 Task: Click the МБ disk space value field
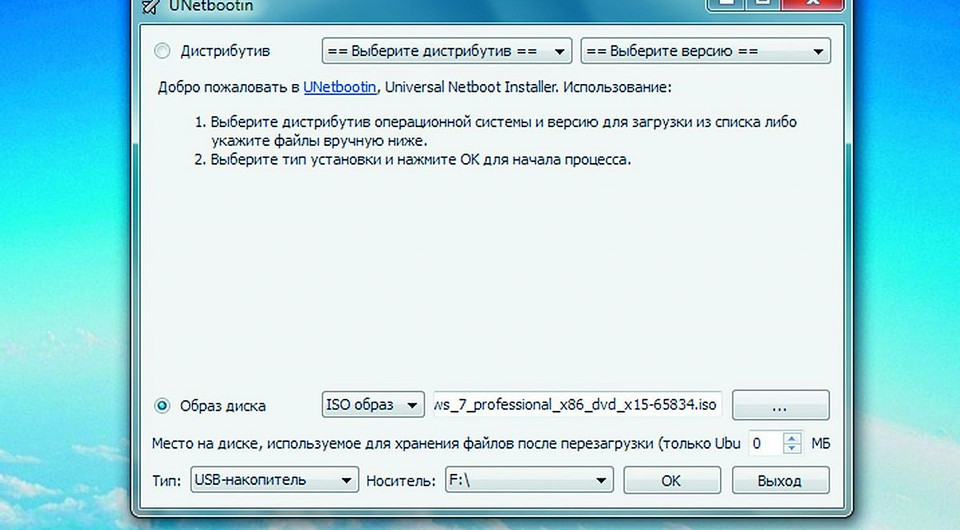[764, 442]
